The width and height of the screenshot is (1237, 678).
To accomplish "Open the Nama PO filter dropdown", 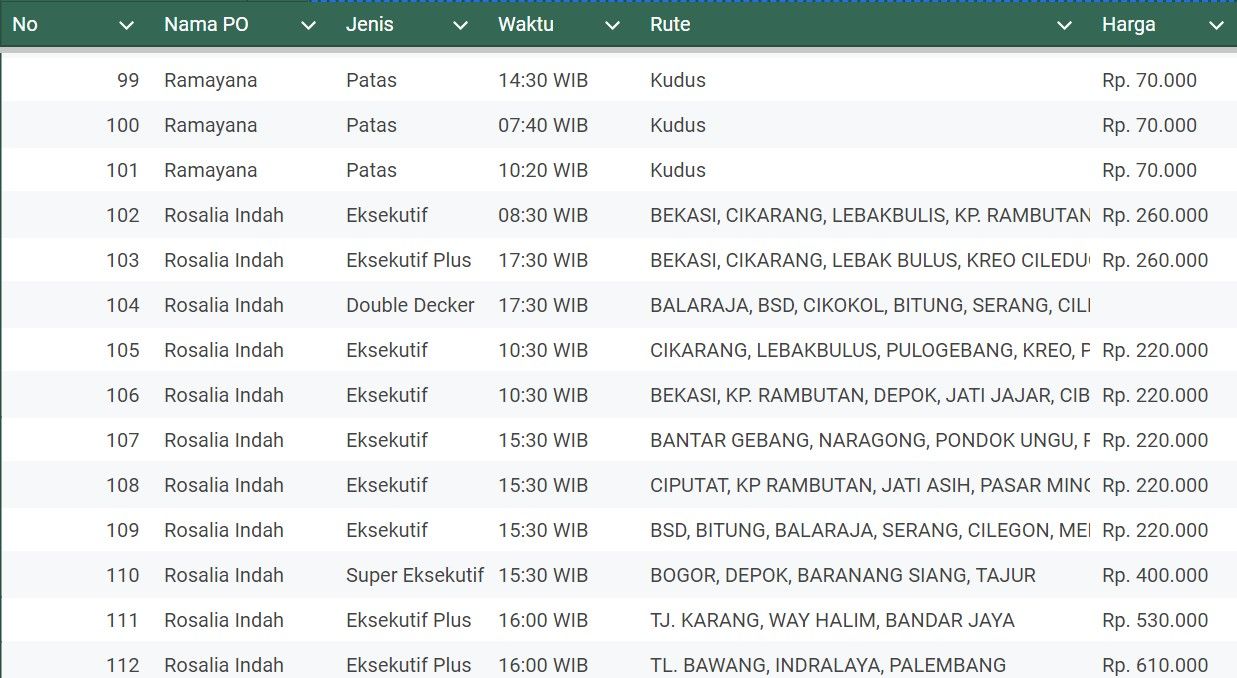I will pyautogui.click(x=309, y=24).
